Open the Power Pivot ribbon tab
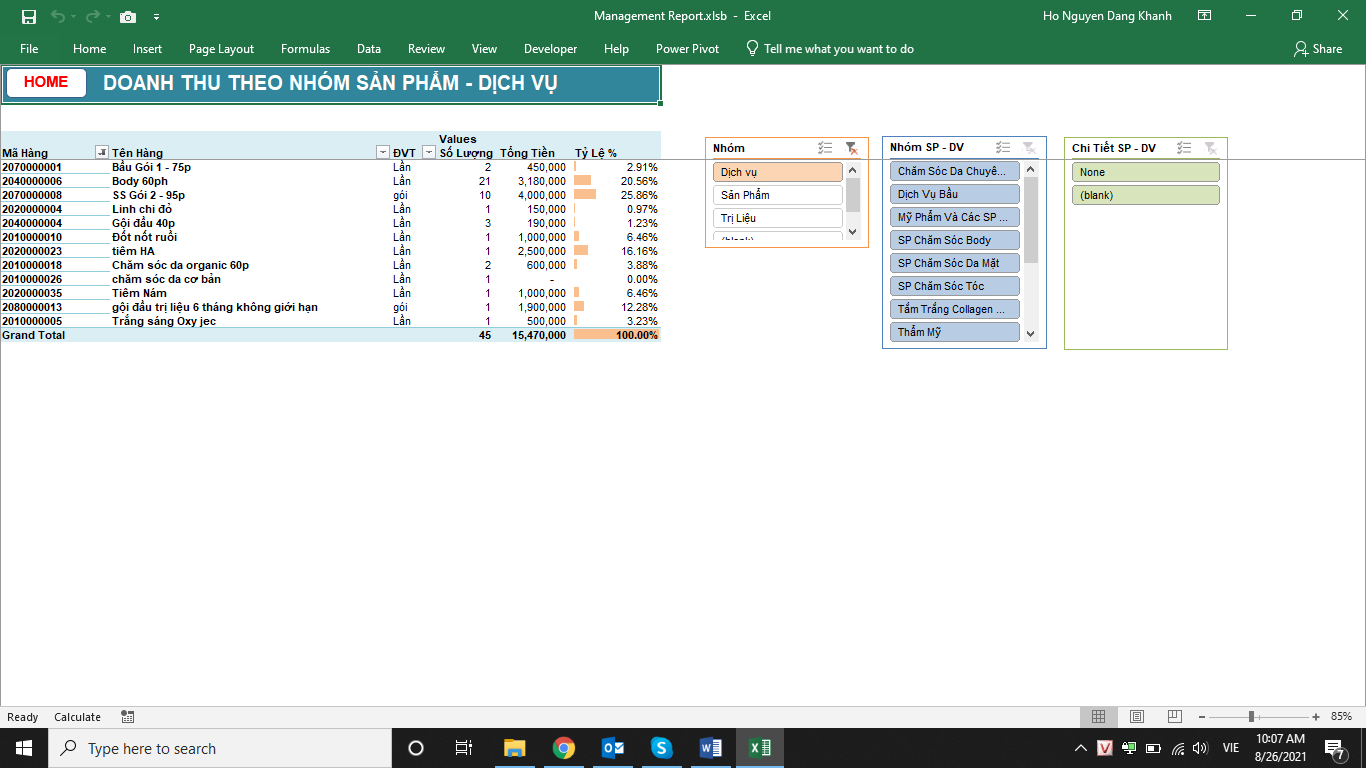This screenshot has height=768, width=1366. (x=687, y=48)
